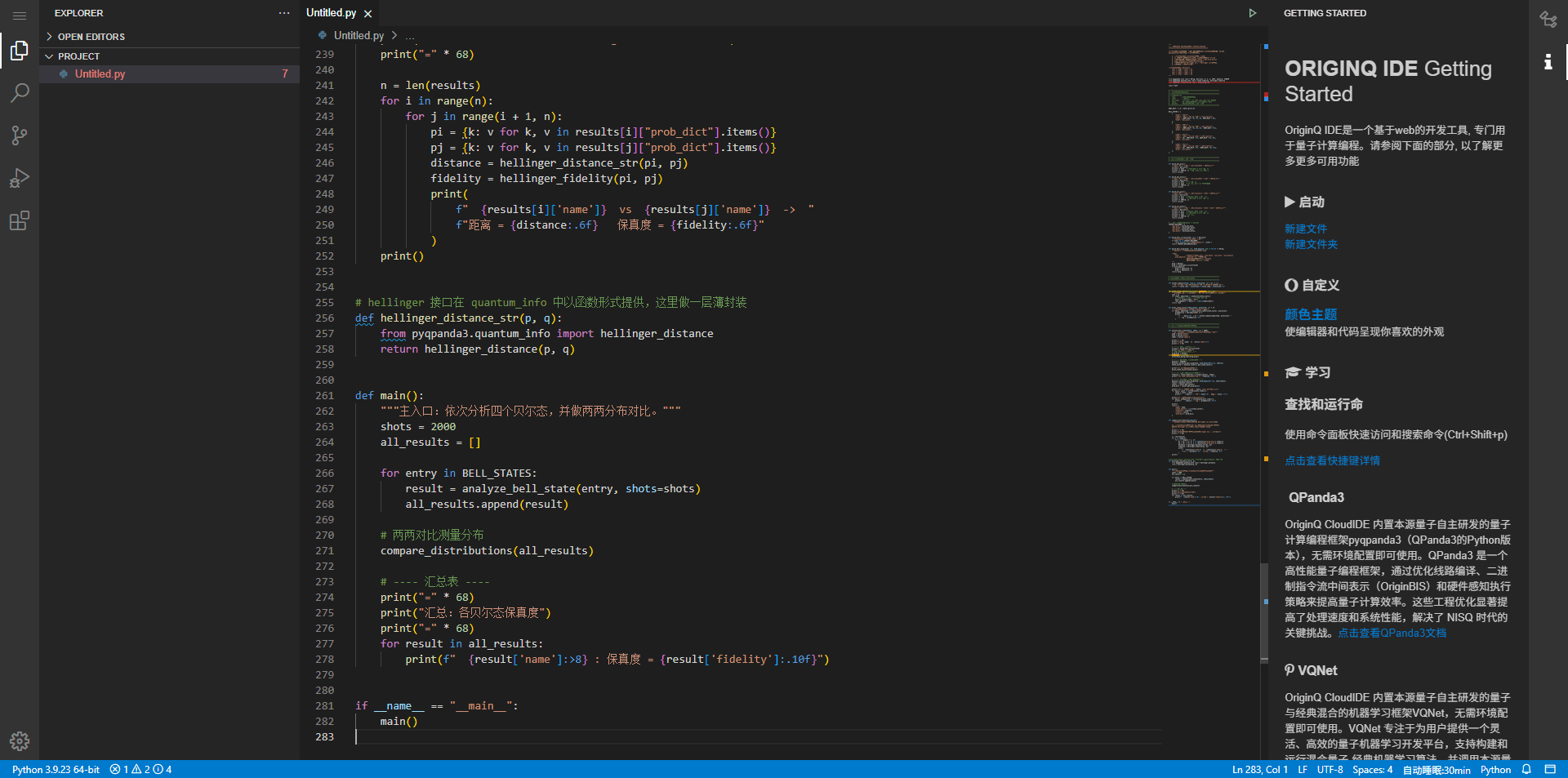Screen dimensions: 1568x778
Task: Select Untitled.py in the project tree
Action: tap(170, 73)
